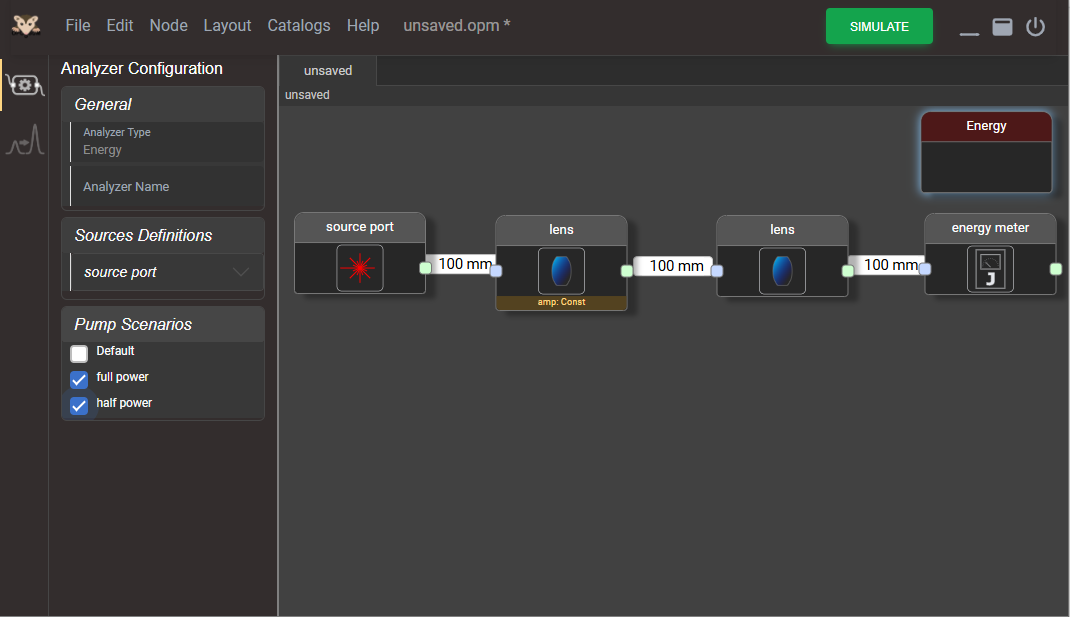Open the File menu
Screen dimensions: 1070x617
(78, 25)
